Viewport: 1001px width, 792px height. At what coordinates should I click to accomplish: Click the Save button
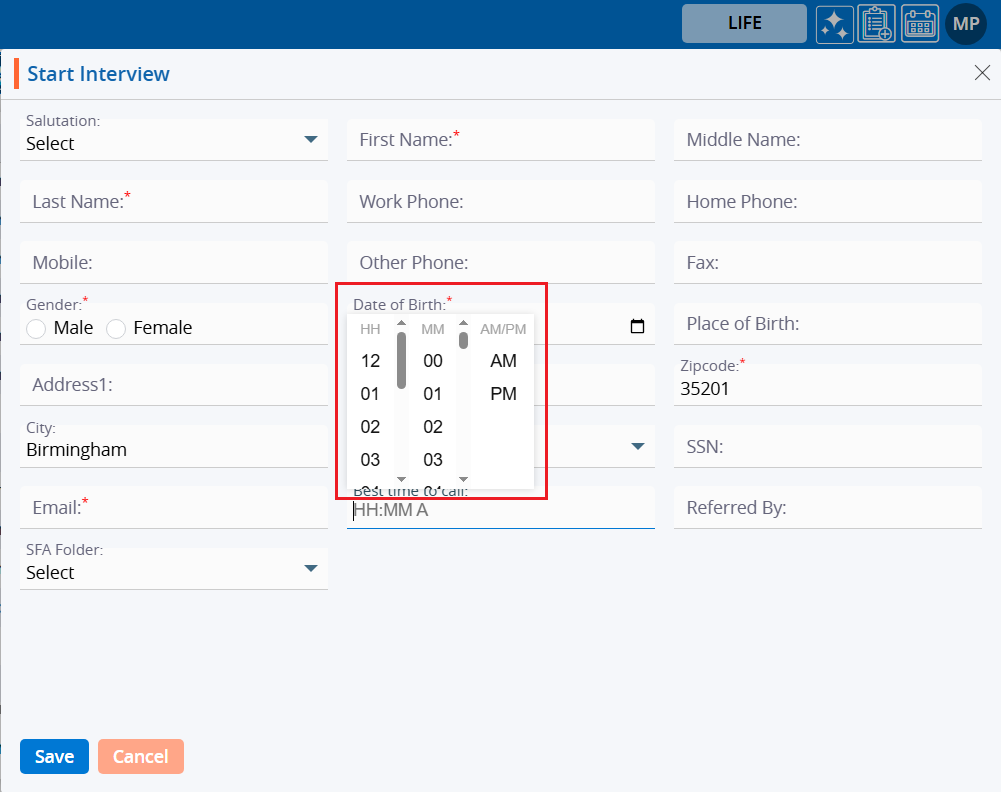pos(54,757)
